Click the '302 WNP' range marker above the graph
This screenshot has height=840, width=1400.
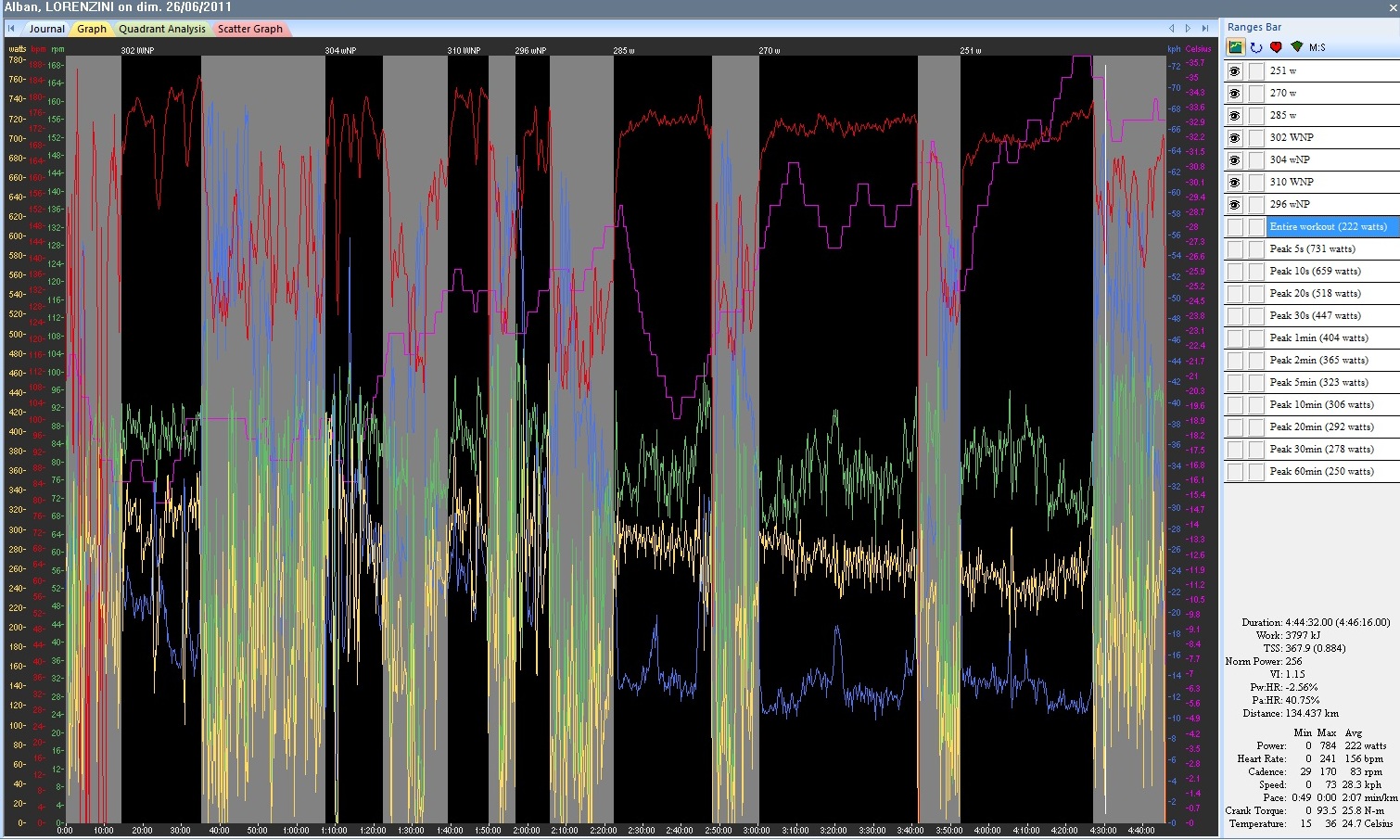(x=137, y=50)
